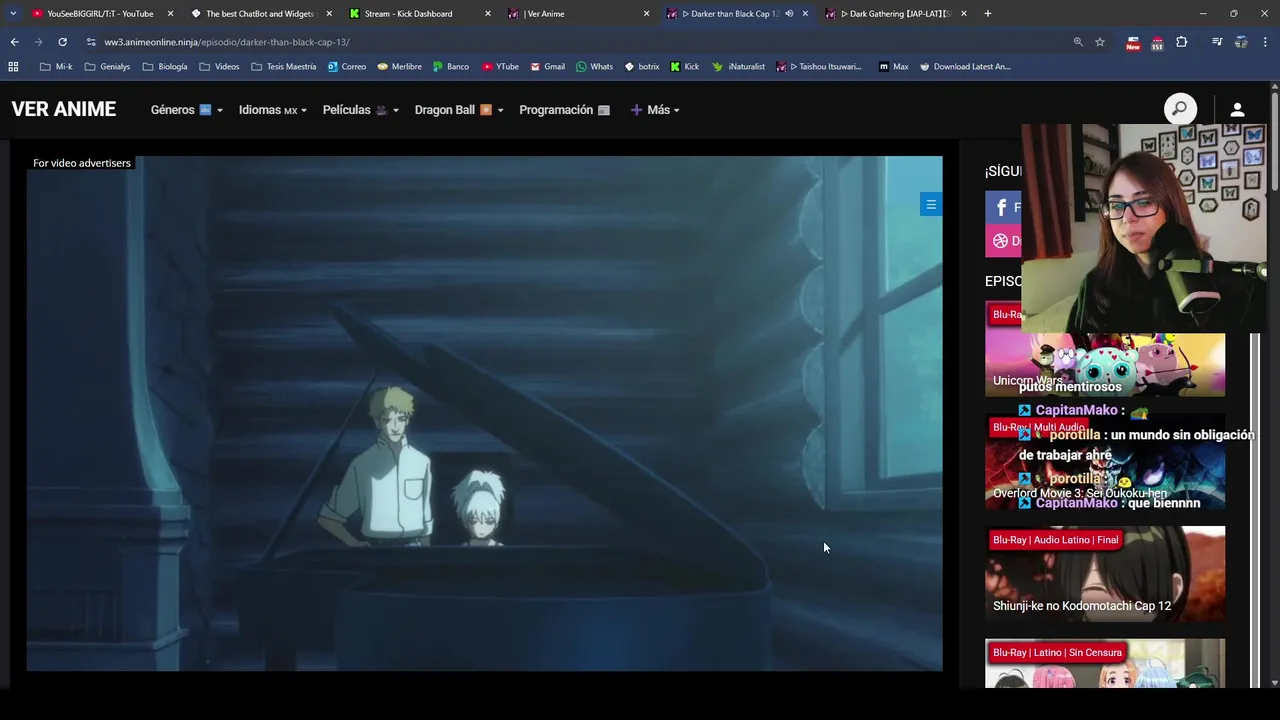Mute the Darker than Black tab audio

click(x=789, y=14)
